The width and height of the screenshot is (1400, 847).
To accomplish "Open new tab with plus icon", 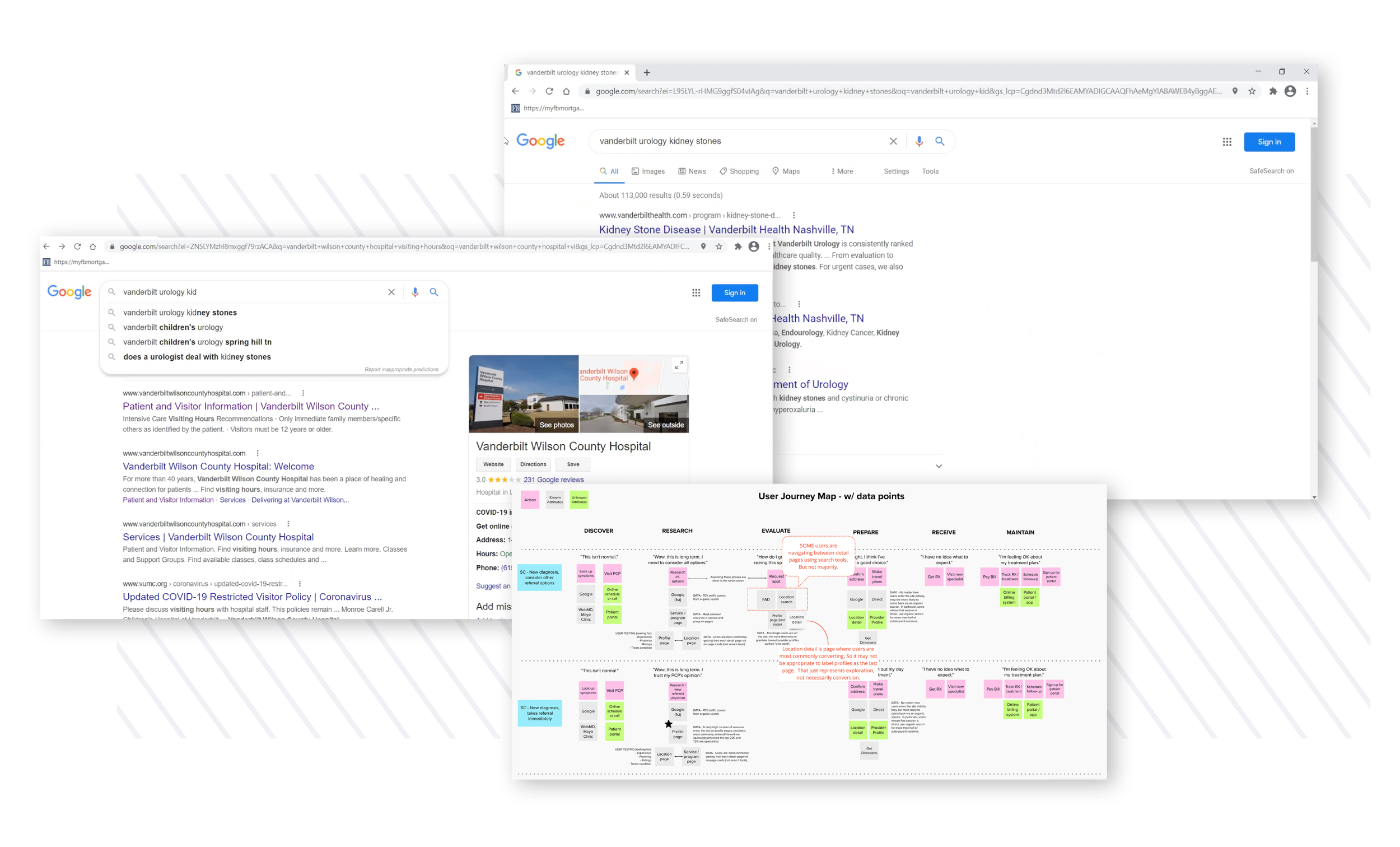I will (647, 72).
